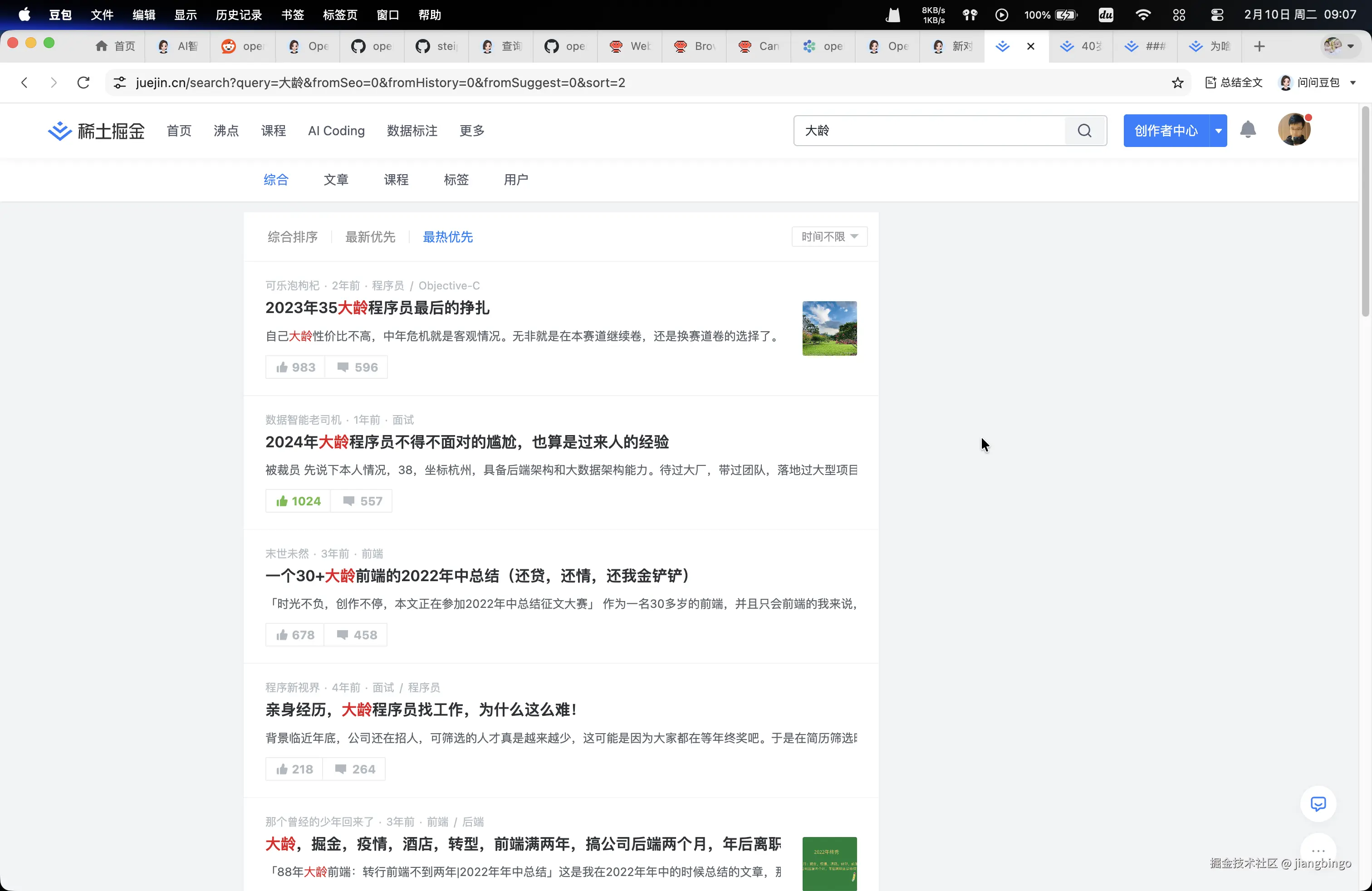The image size is (1372, 891).
Task: Reload the page using the refresh icon
Action: coord(83,83)
